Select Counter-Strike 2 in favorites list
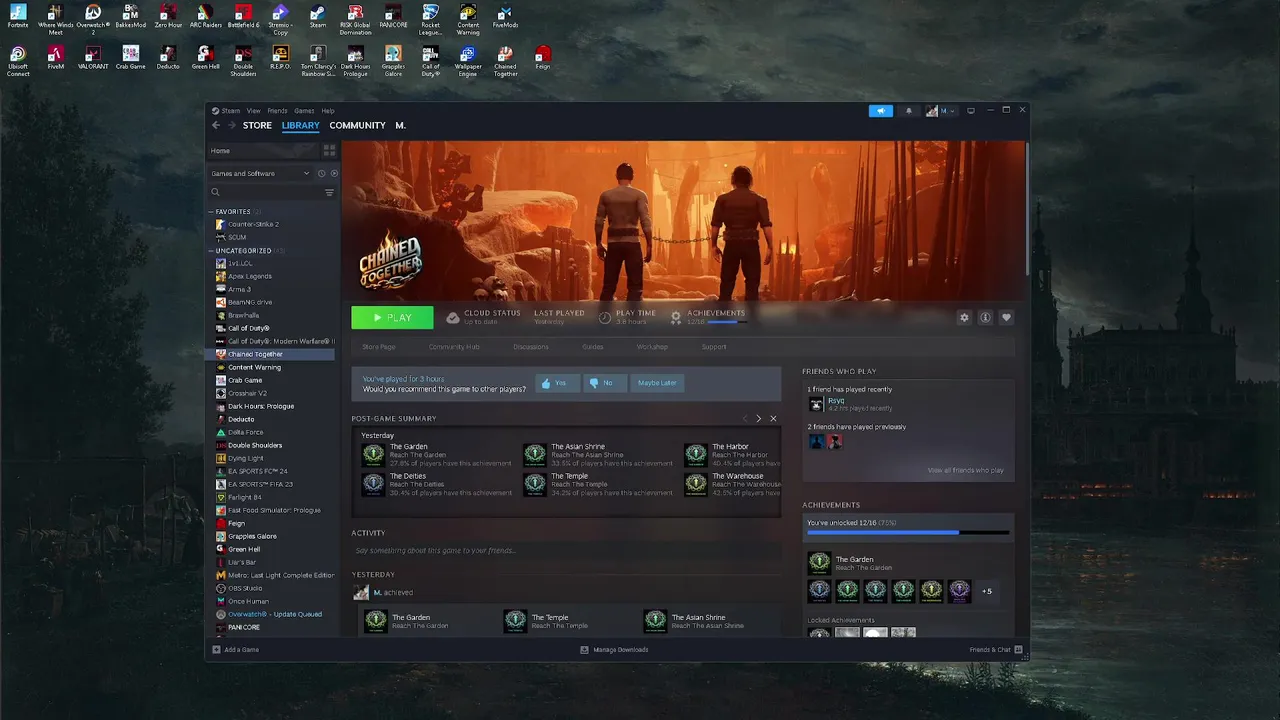 pyautogui.click(x=252, y=224)
